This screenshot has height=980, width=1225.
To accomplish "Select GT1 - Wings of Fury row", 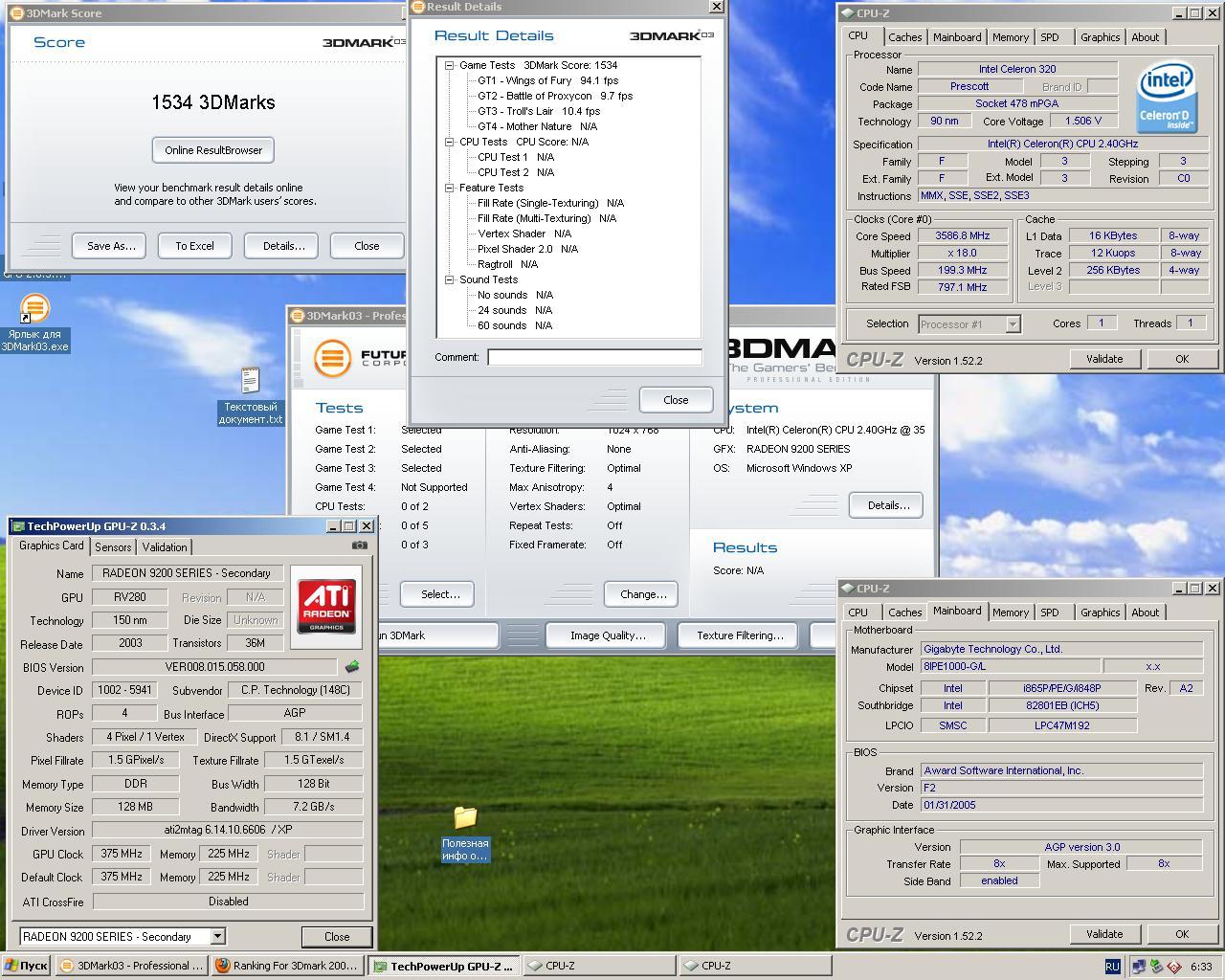I will coord(547,80).
